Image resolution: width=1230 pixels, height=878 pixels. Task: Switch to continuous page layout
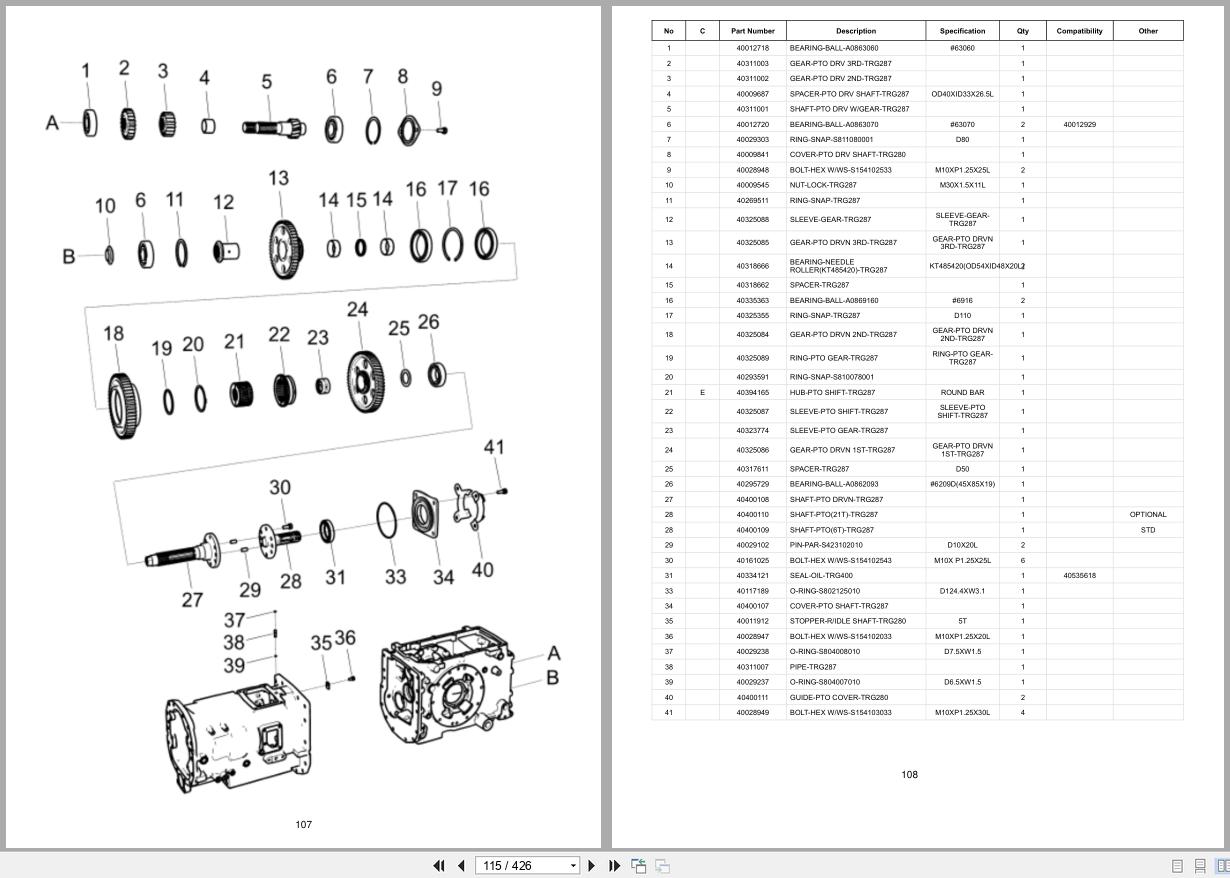(1200, 866)
